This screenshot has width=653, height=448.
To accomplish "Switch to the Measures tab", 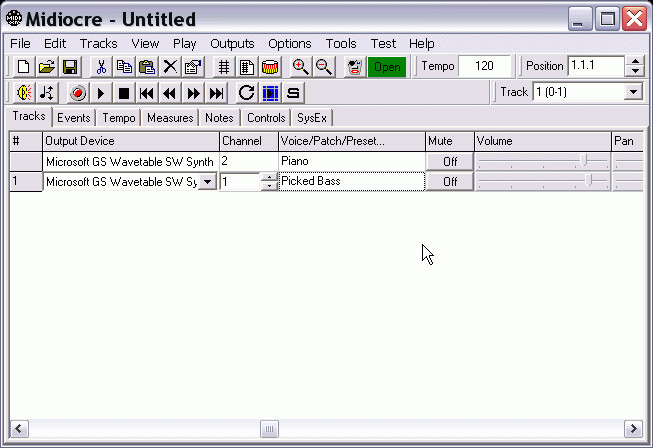I will tap(170, 118).
